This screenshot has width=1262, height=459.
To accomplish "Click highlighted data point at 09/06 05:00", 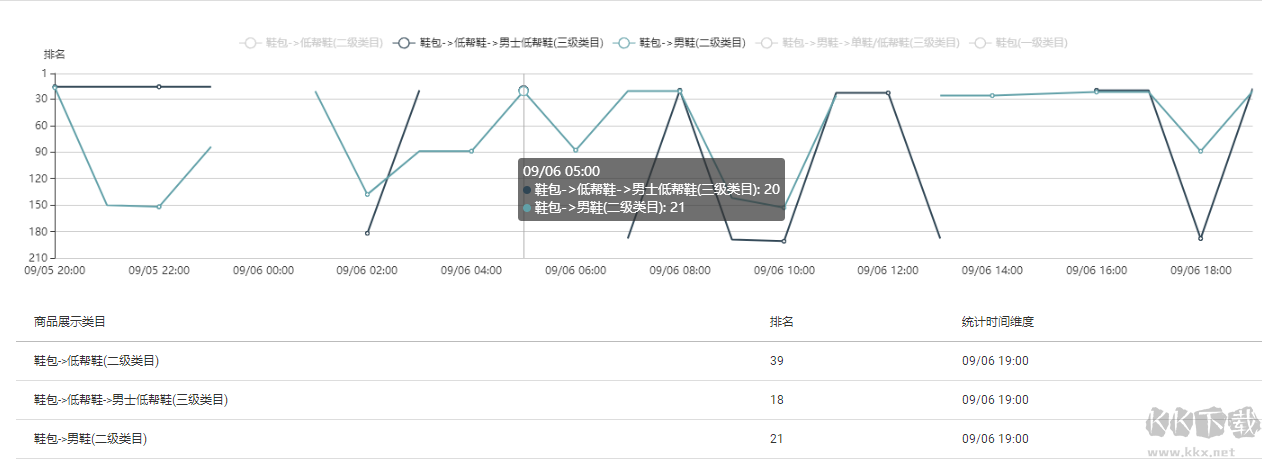I will click(524, 91).
